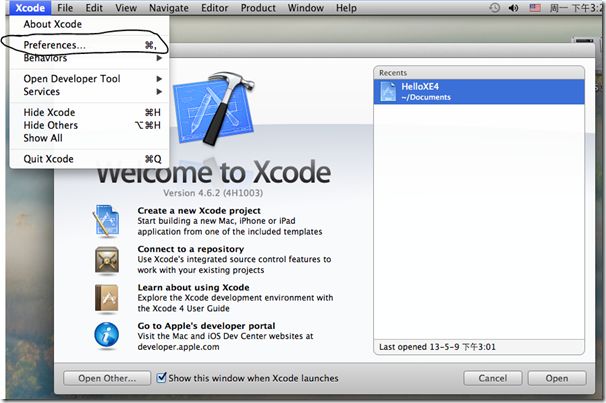
Task: Open the Time Machine menu bar icon
Action: point(494,8)
